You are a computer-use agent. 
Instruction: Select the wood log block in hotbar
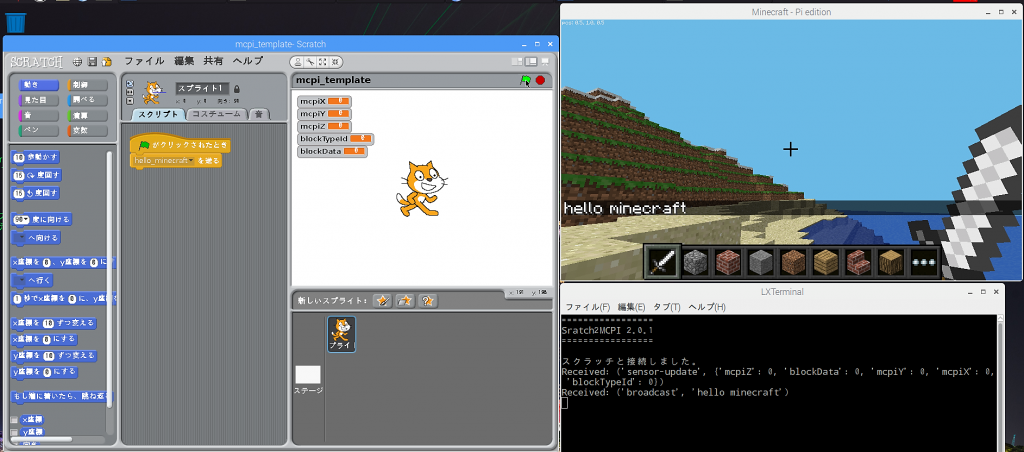click(891, 263)
